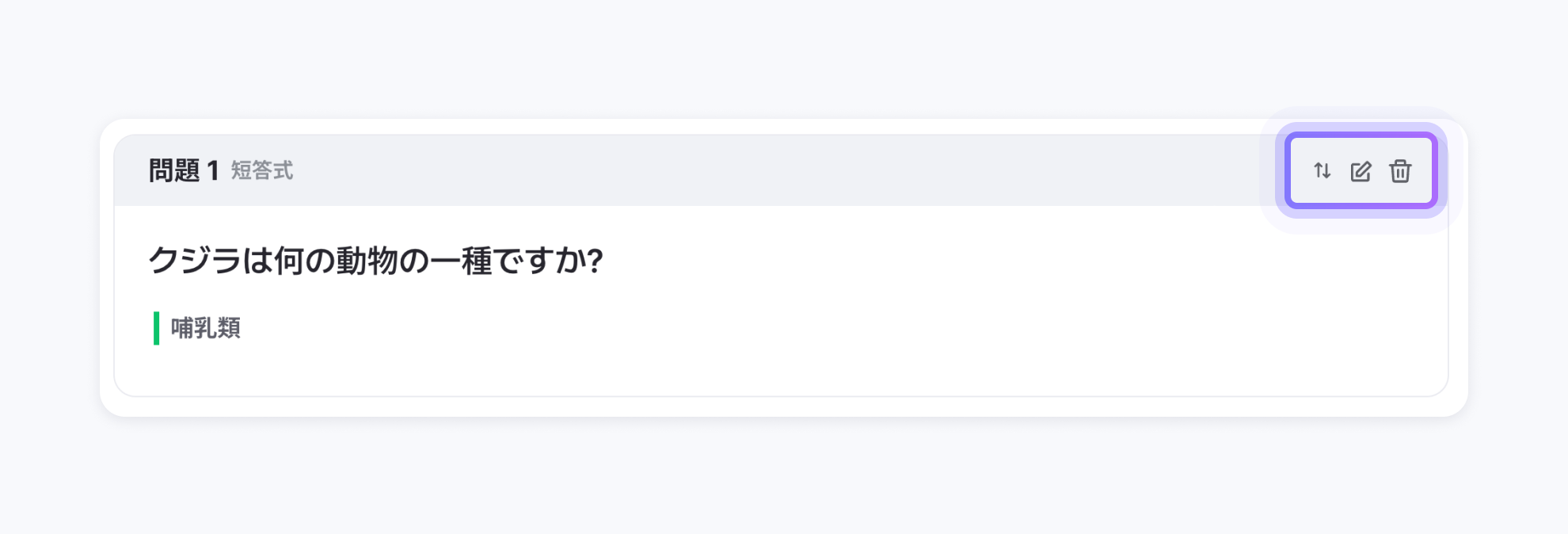Select the edit icon between arrows and trash
Screen dimensions: 1568x534
coord(1361,171)
